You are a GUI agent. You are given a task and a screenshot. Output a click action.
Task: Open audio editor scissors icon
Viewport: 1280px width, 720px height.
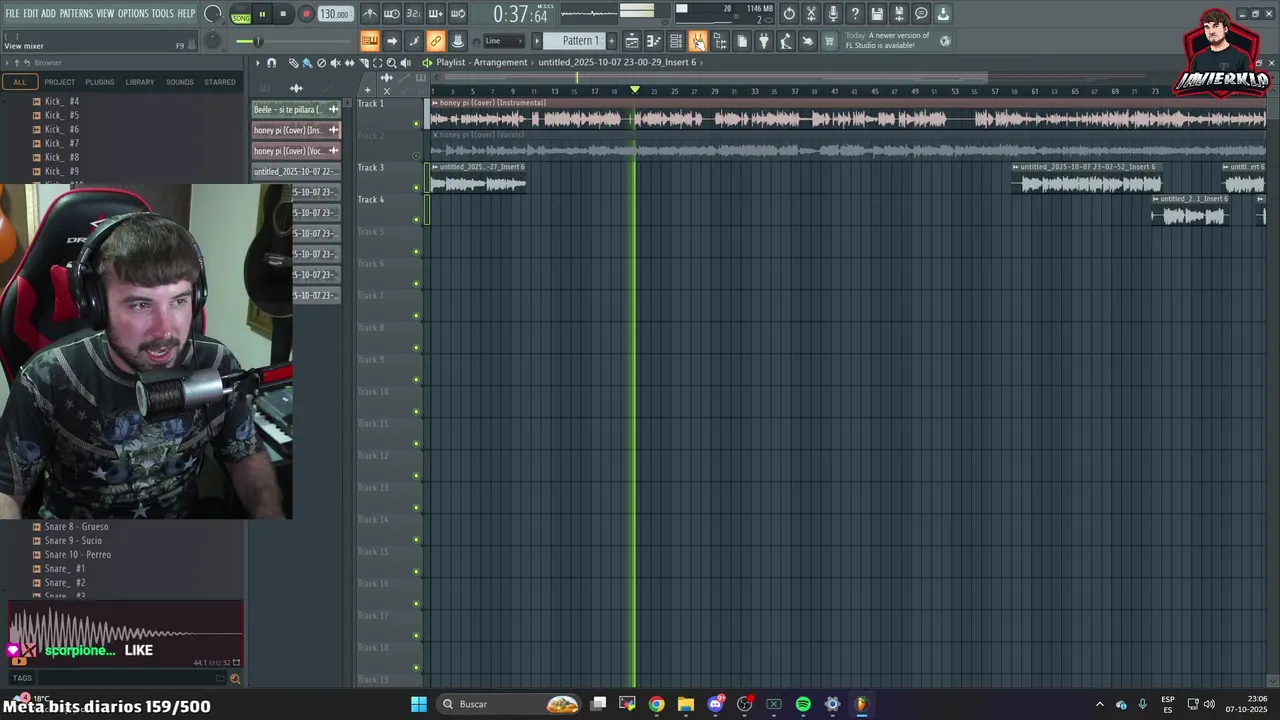(811, 14)
